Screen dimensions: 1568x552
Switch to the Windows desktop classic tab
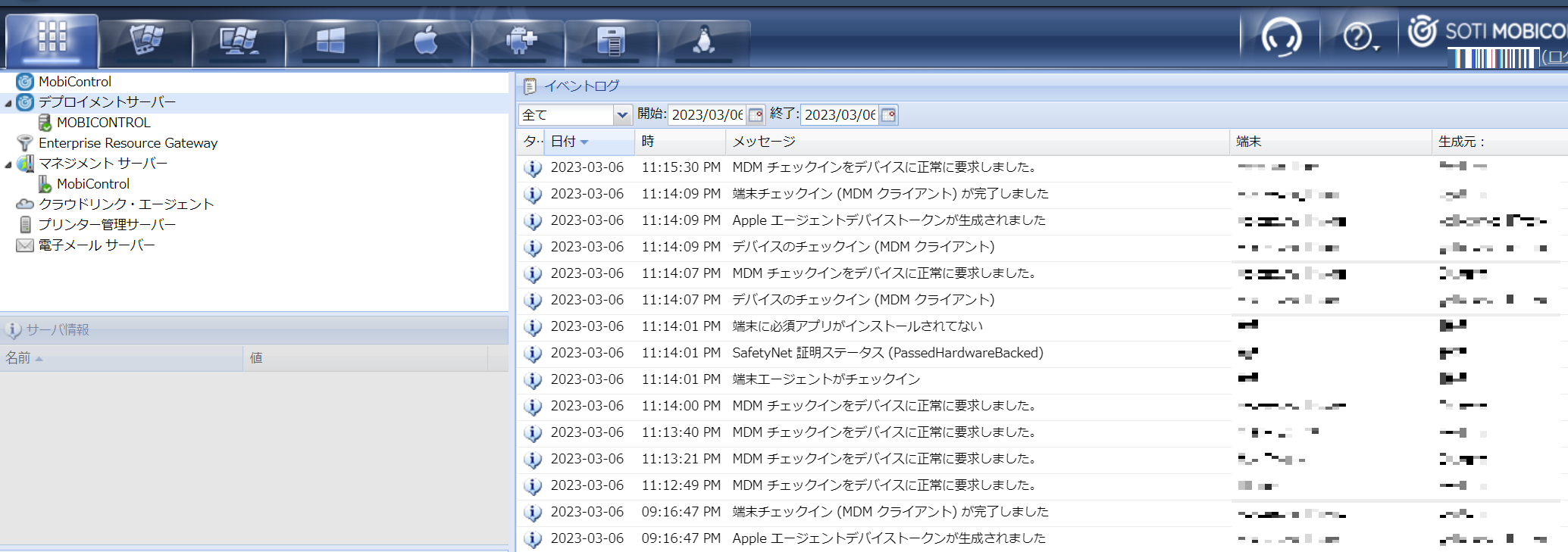[239, 42]
